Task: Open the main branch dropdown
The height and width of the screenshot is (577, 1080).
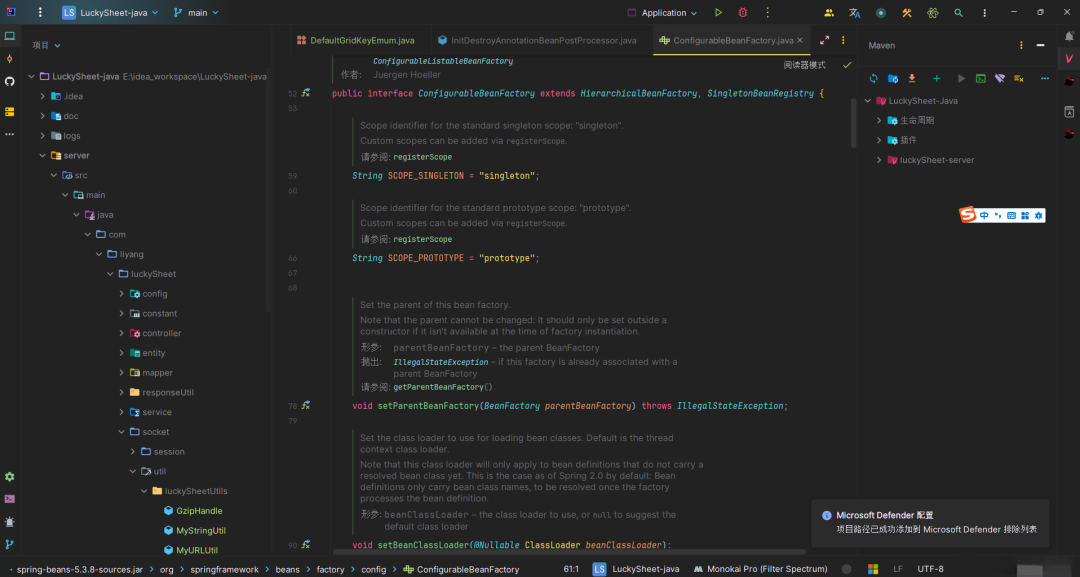Action: [x=197, y=13]
